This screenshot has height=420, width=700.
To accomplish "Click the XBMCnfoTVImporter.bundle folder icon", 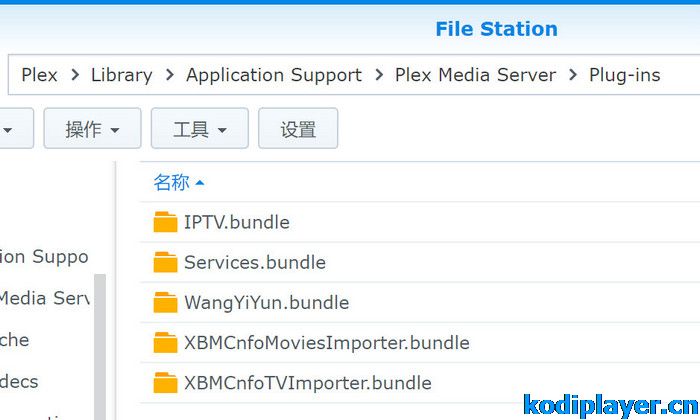I will pos(165,383).
